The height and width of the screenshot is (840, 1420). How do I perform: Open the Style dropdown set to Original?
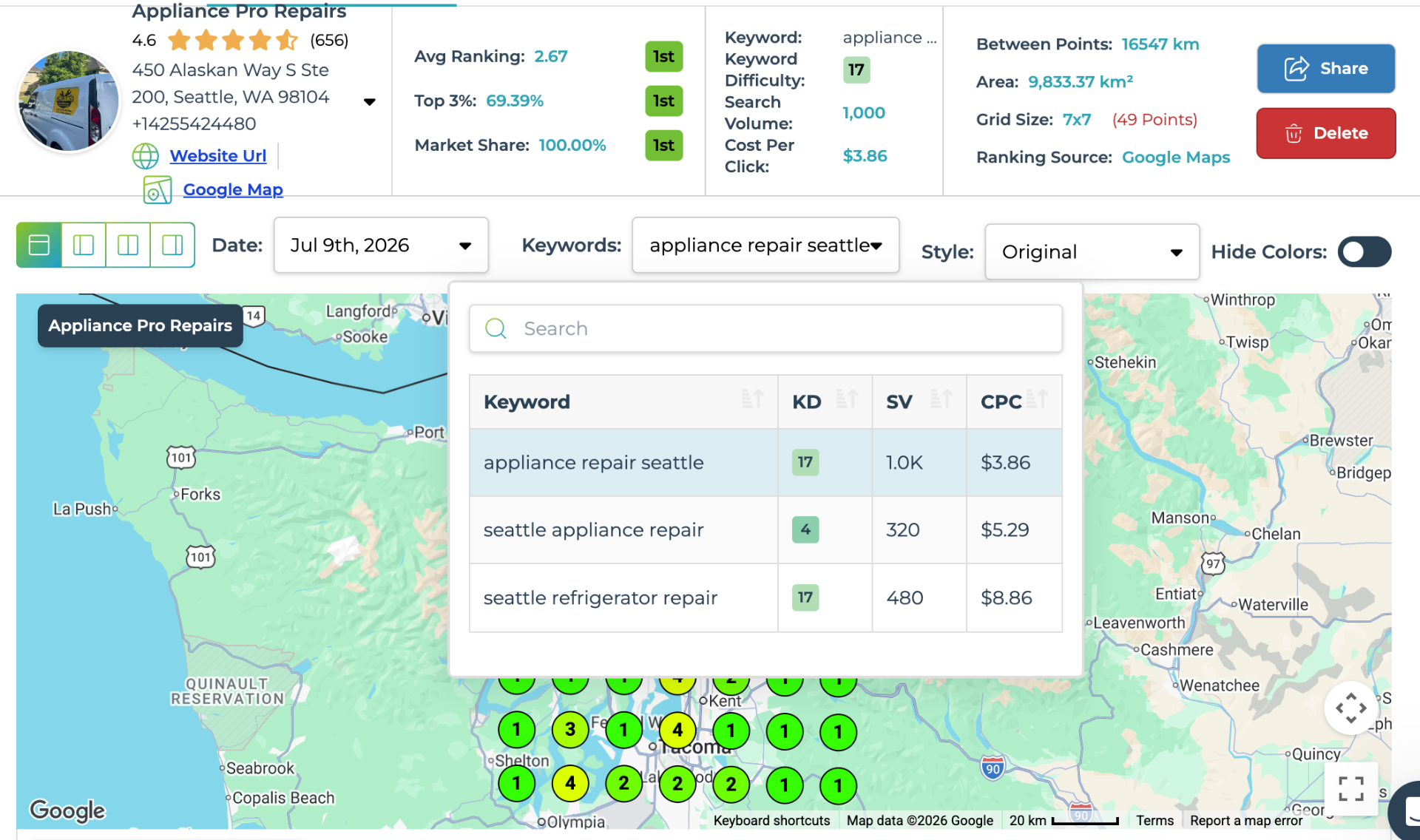1092,252
